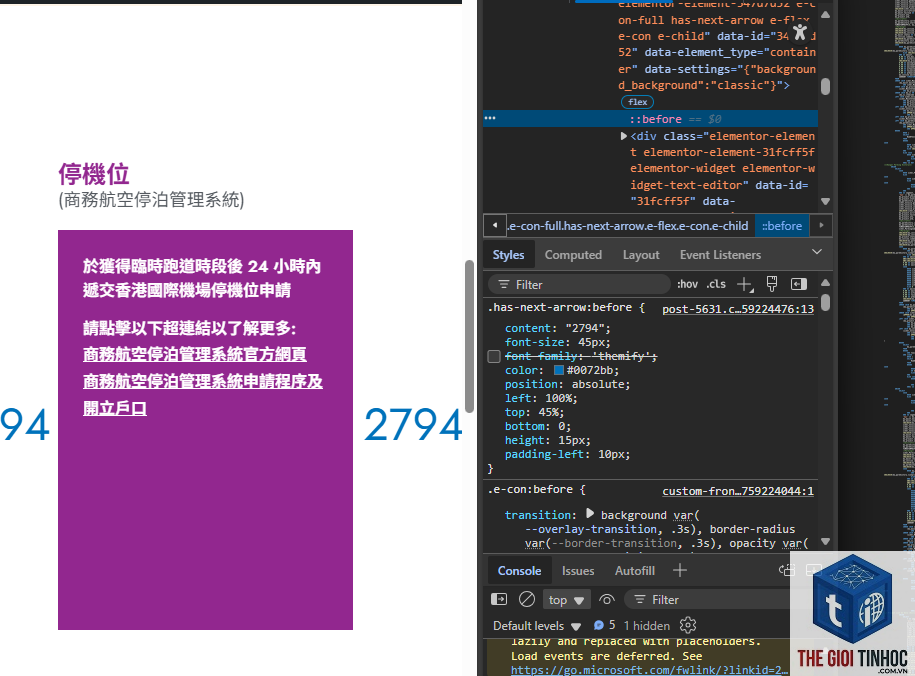Viewport: 915px width, 676px height.
Task: Select the ::before breadcrumb item
Action: [781, 226]
